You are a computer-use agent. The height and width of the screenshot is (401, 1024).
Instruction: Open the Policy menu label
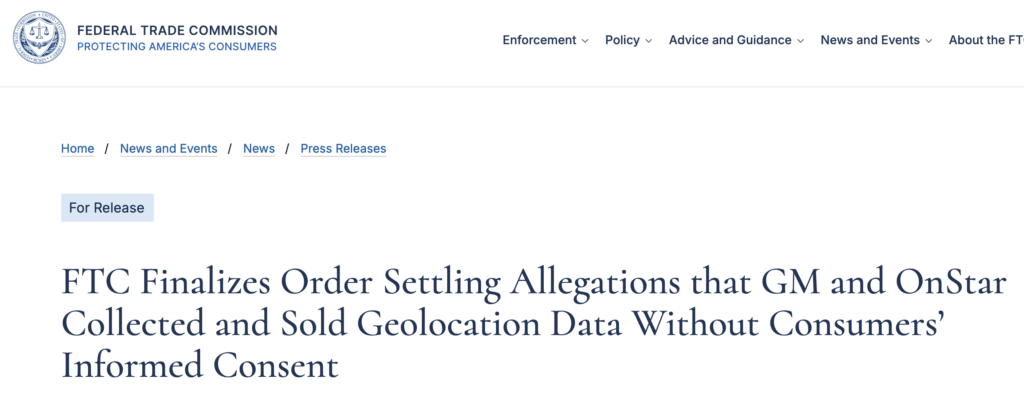pyautogui.click(x=622, y=40)
